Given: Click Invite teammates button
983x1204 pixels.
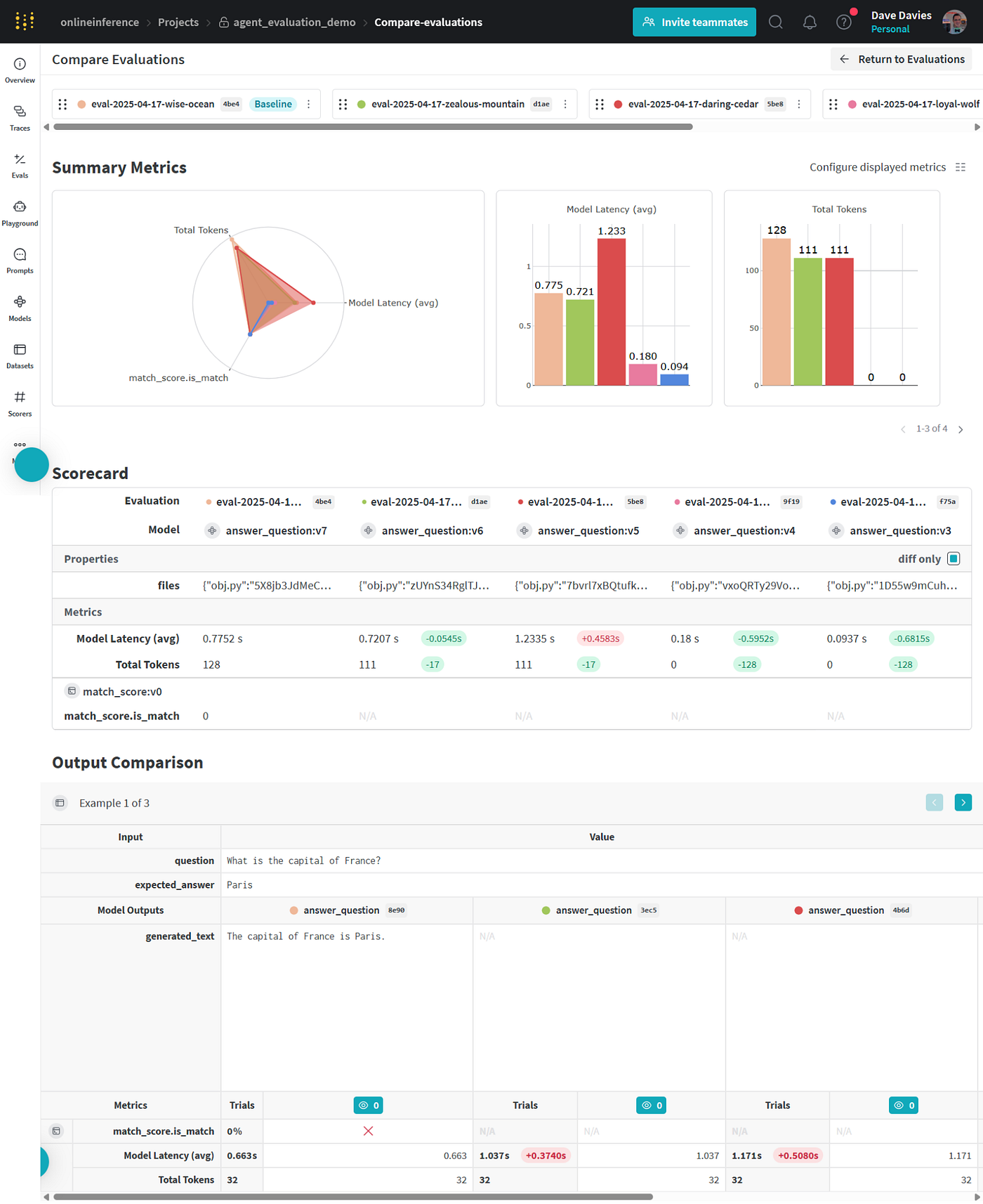Looking at the screenshot, I should coord(694,22).
